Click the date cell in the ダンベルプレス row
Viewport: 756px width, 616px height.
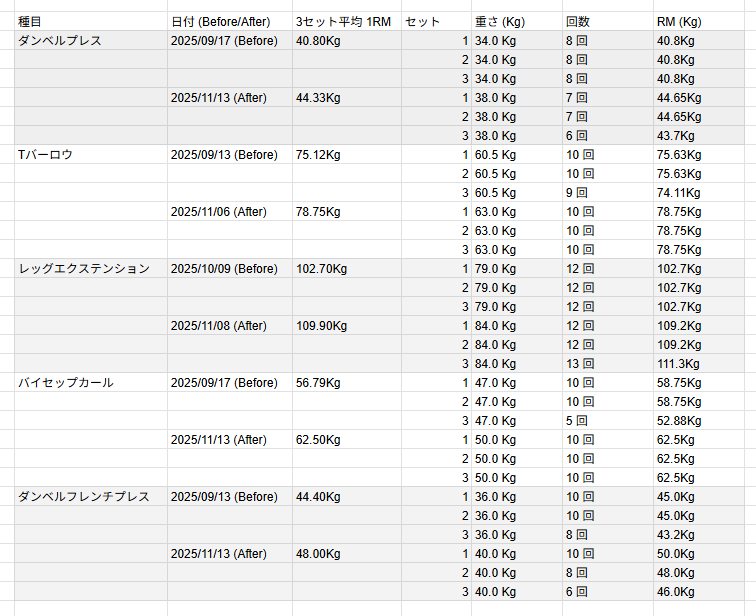click(x=230, y=40)
